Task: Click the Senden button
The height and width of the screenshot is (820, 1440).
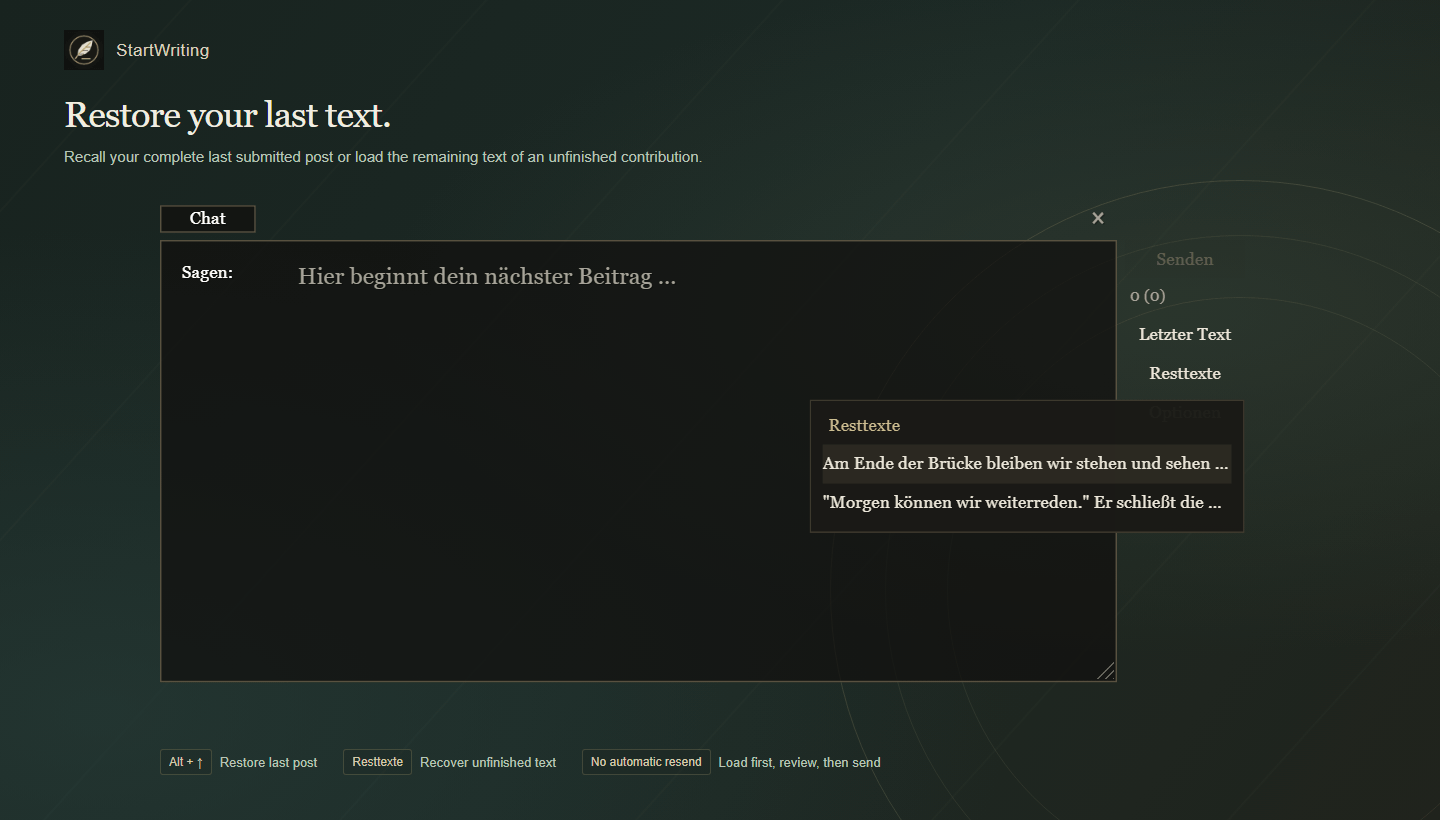Action: [1185, 259]
